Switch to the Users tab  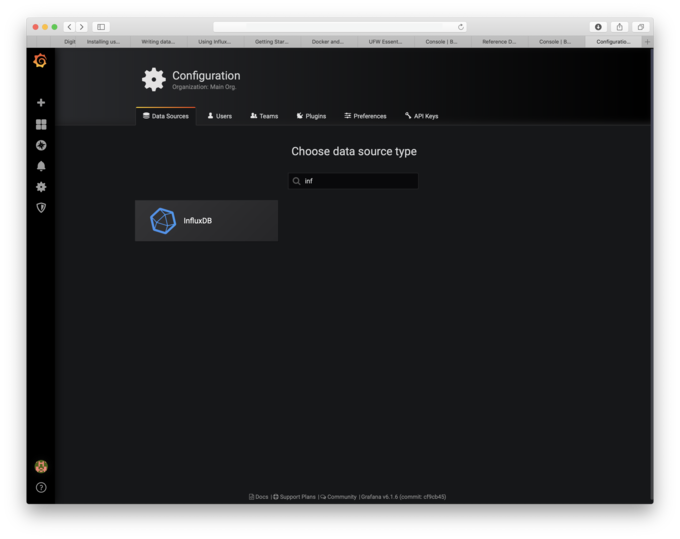(x=219, y=116)
